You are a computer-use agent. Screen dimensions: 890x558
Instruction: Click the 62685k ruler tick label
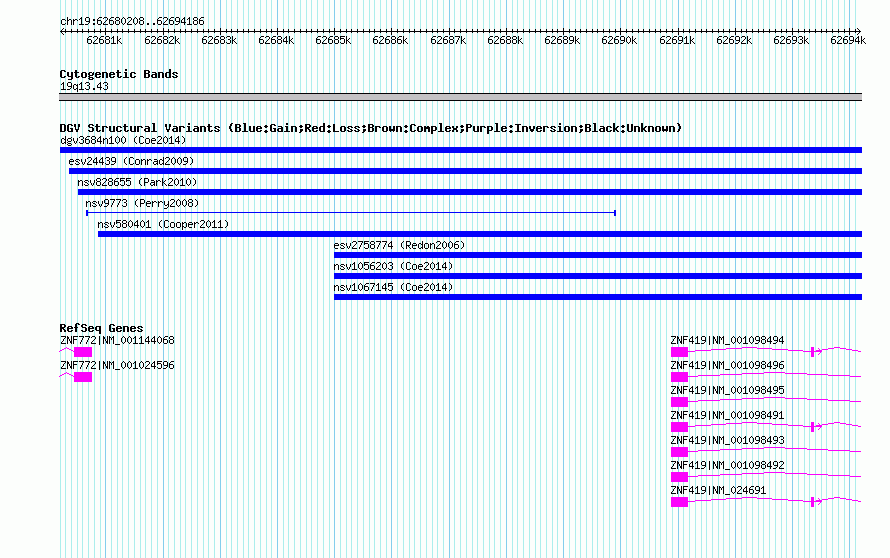pyautogui.click(x=333, y=40)
